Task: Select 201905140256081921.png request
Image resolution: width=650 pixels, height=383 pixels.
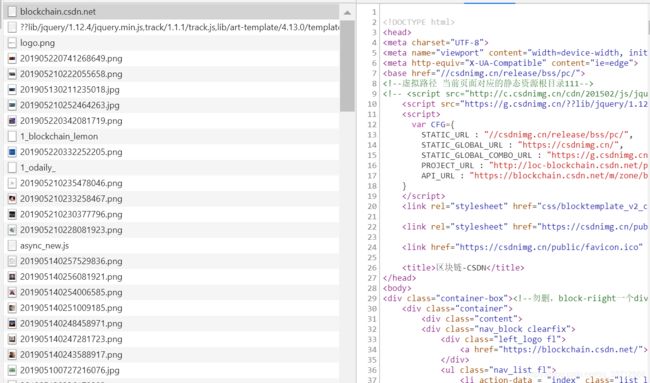Action: point(171,277)
